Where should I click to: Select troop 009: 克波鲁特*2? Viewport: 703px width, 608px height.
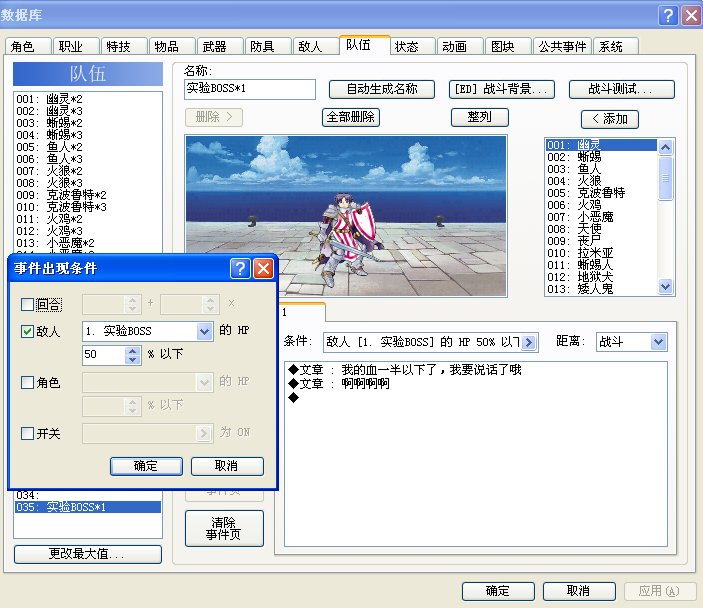[87, 195]
